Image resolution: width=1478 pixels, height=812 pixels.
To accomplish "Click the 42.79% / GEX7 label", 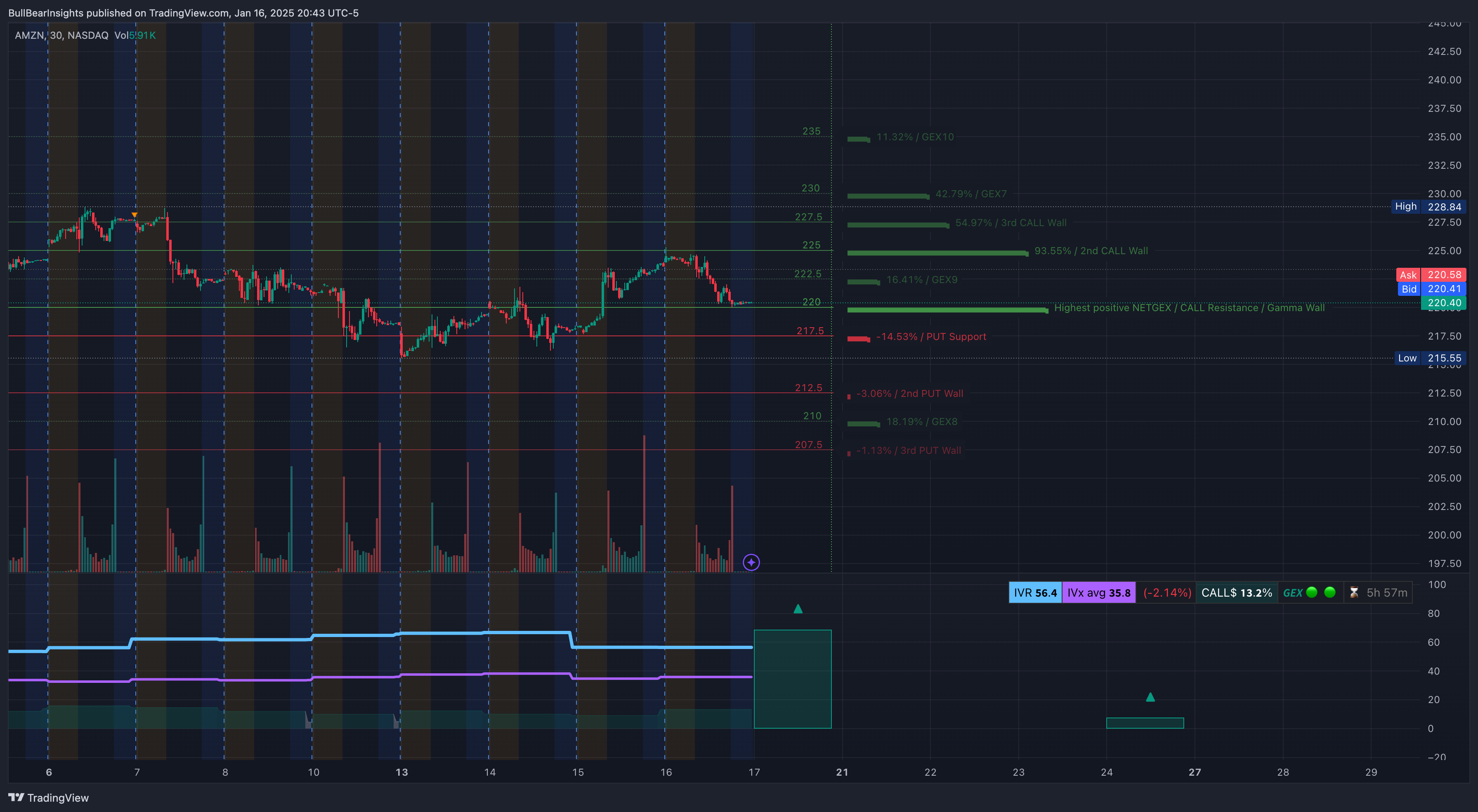I will click(x=971, y=194).
